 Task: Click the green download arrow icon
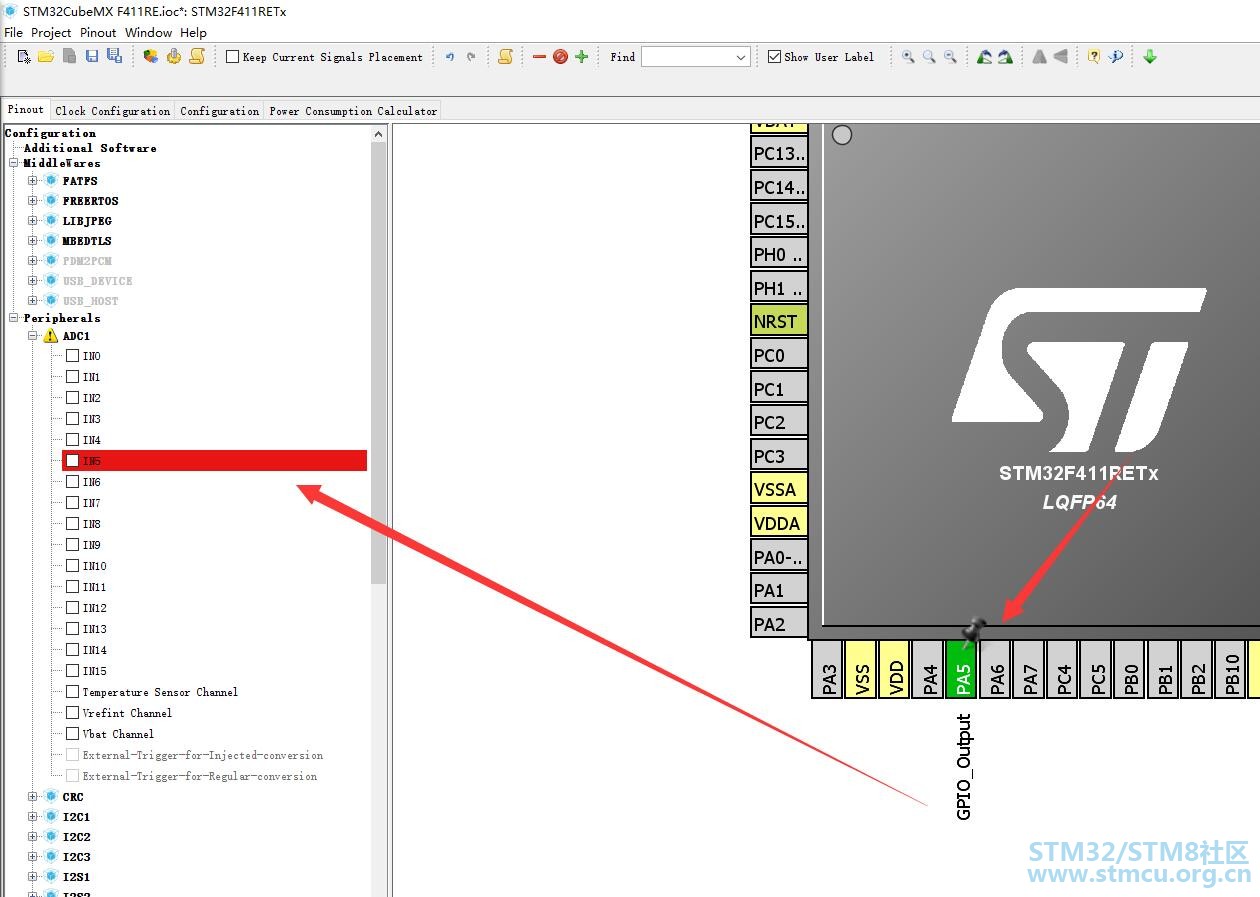coord(1150,57)
